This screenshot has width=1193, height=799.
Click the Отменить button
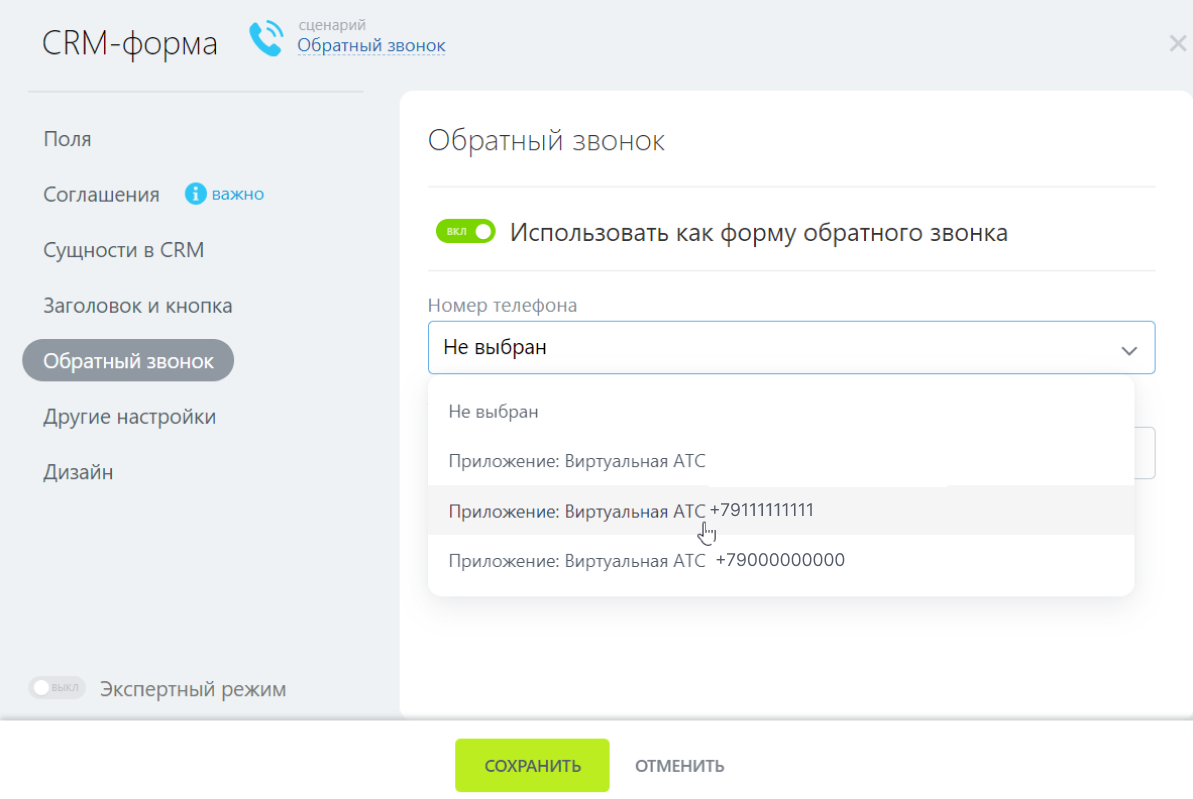click(679, 766)
